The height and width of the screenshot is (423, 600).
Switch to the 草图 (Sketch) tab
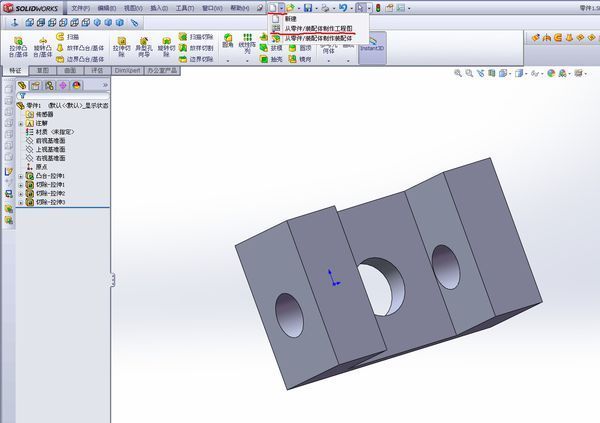[43, 71]
